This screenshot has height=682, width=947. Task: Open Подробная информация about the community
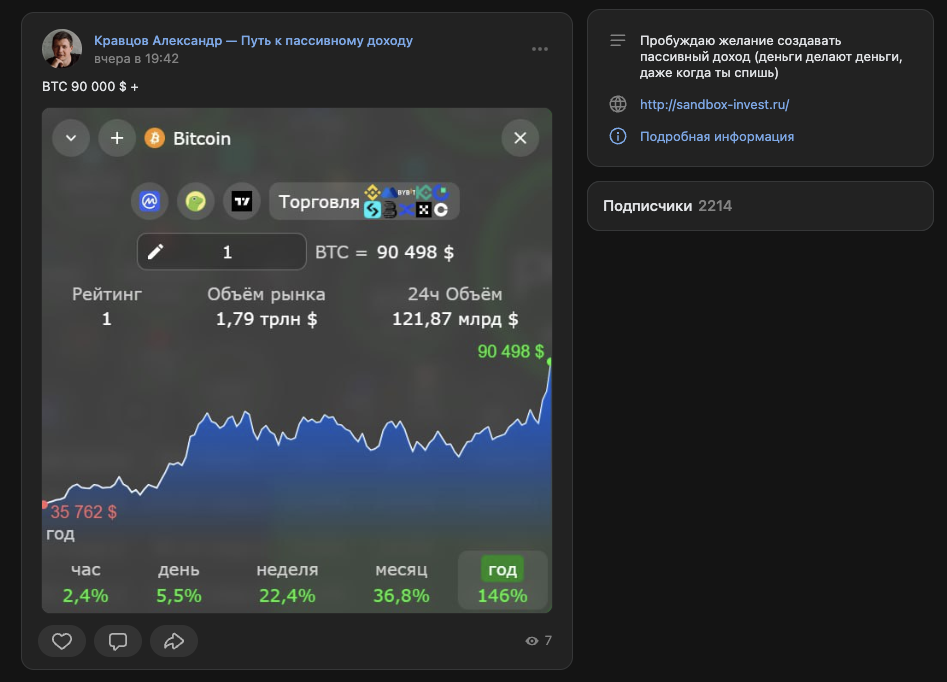tap(717, 136)
